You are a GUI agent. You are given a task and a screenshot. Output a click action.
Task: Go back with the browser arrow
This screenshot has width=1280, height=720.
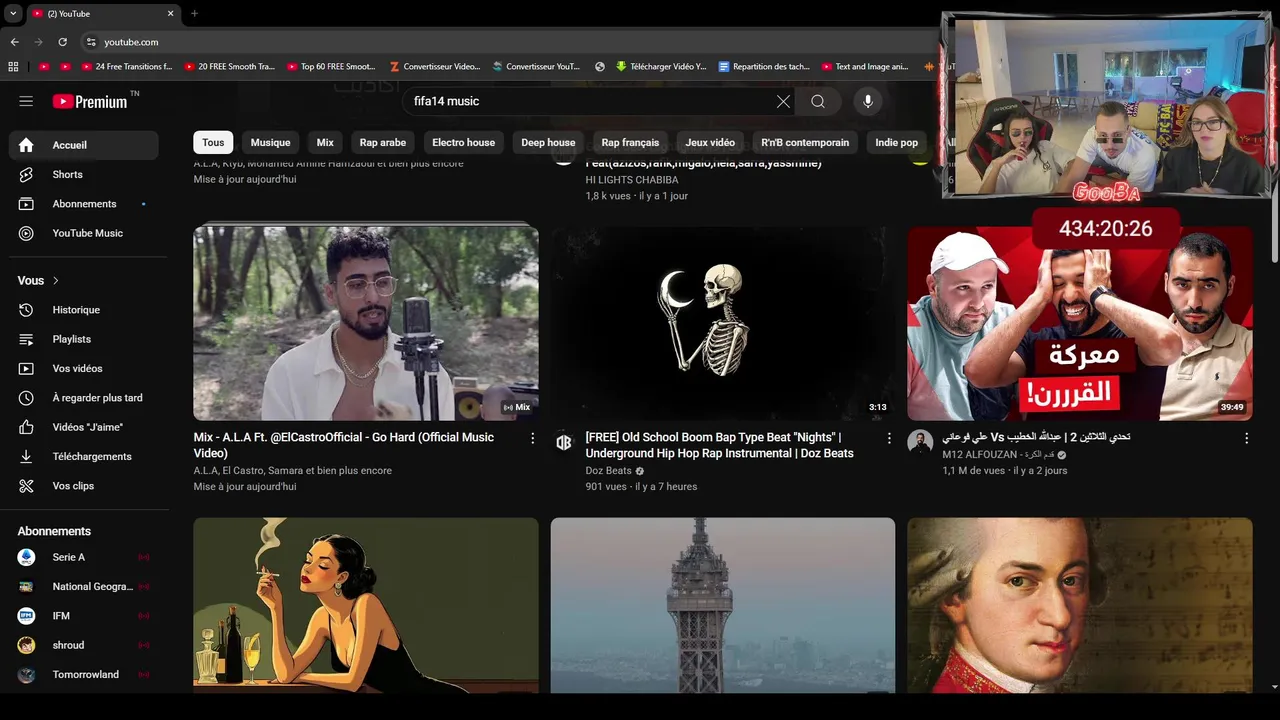click(x=14, y=42)
